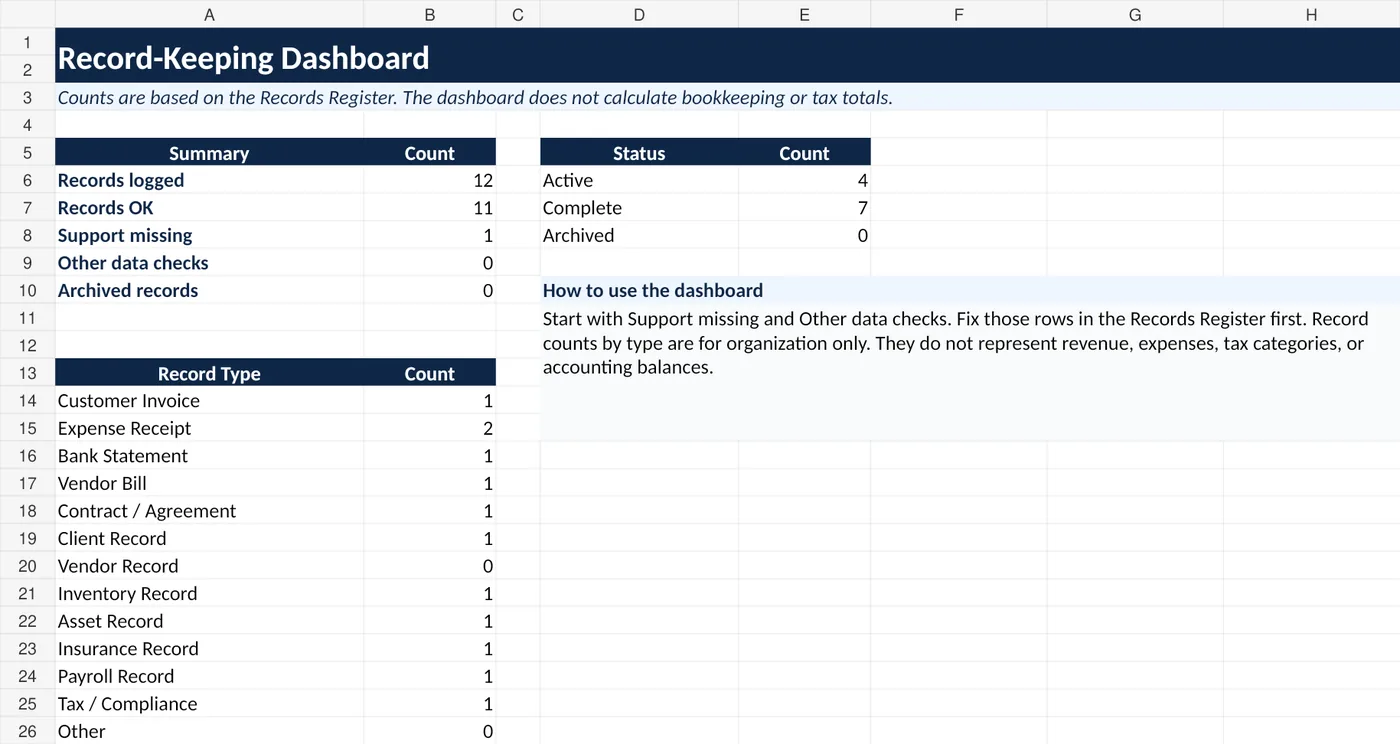Click the Complete count value 7
This screenshot has height=744, width=1400.
pos(805,208)
